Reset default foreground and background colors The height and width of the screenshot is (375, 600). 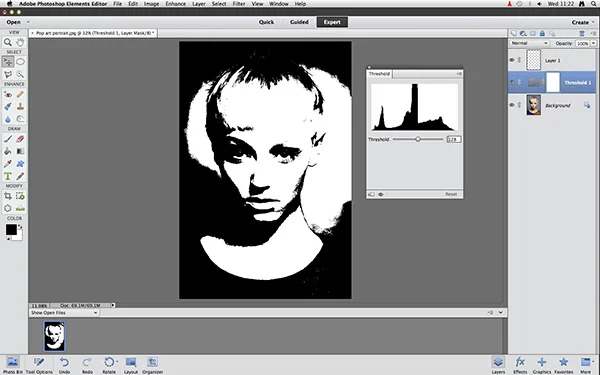8,238
